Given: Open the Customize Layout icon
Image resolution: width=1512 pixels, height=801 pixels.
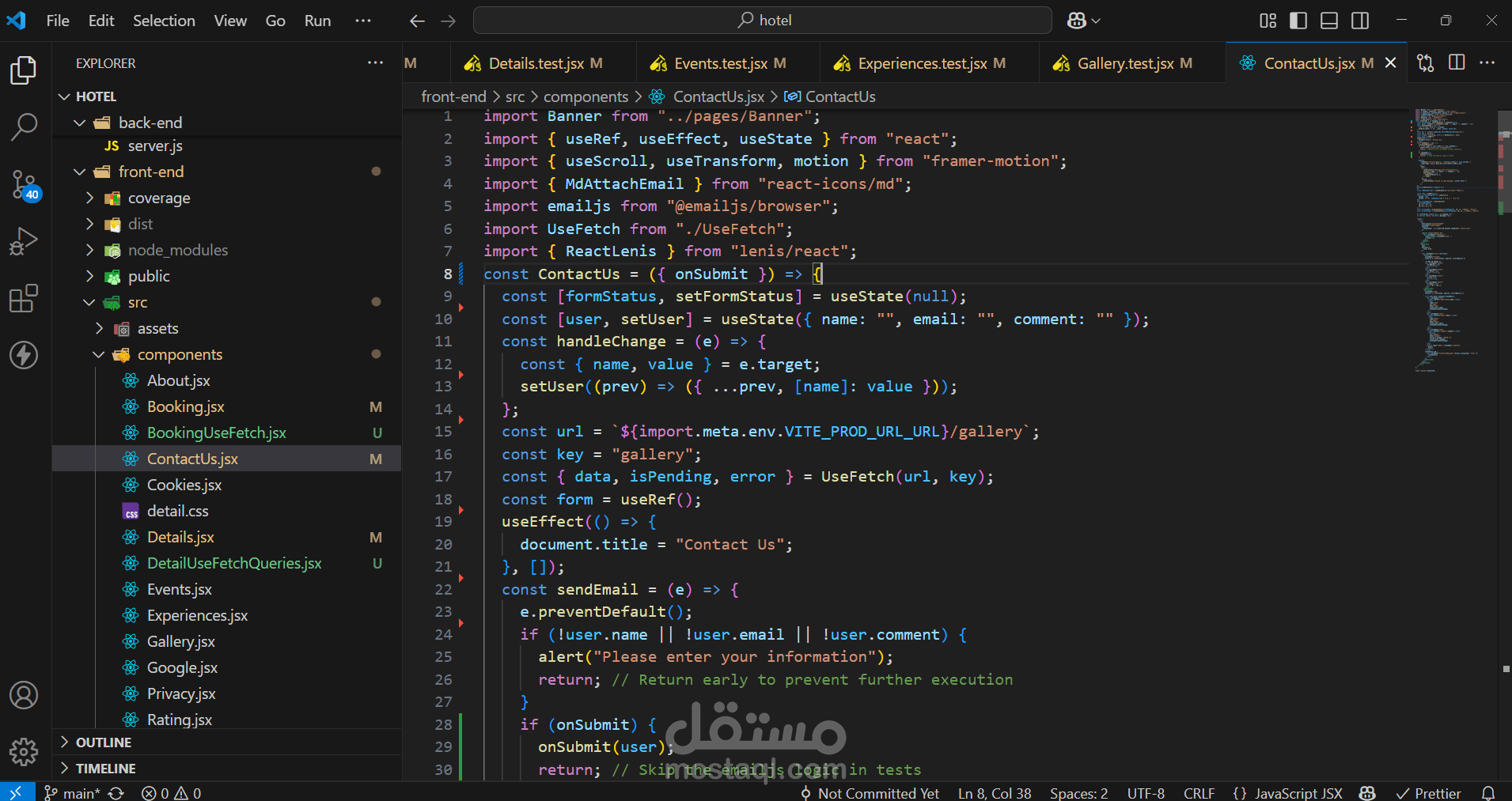Looking at the screenshot, I should click(x=1268, y=21).
